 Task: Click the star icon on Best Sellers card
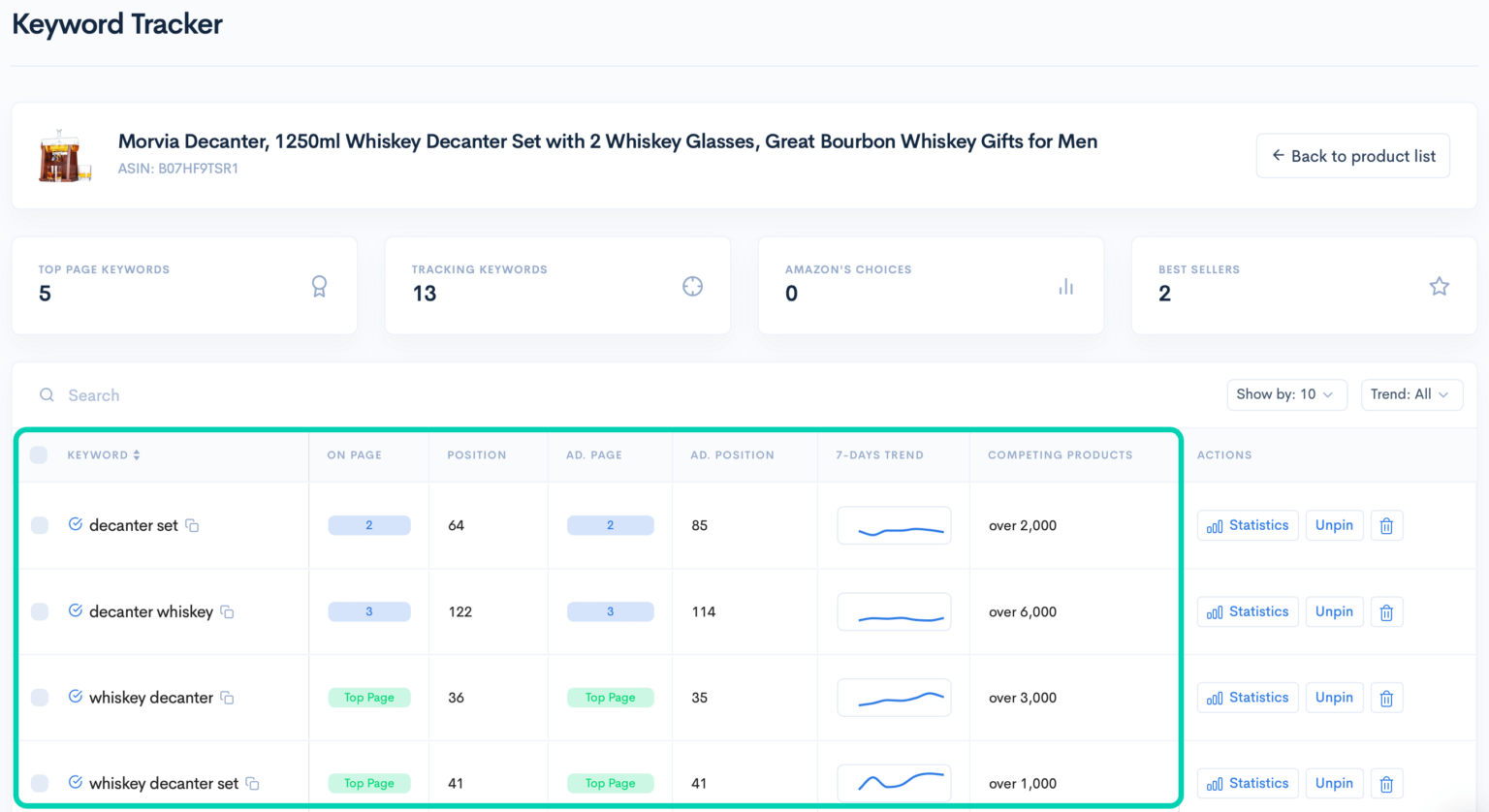(x=1439, y=286)
